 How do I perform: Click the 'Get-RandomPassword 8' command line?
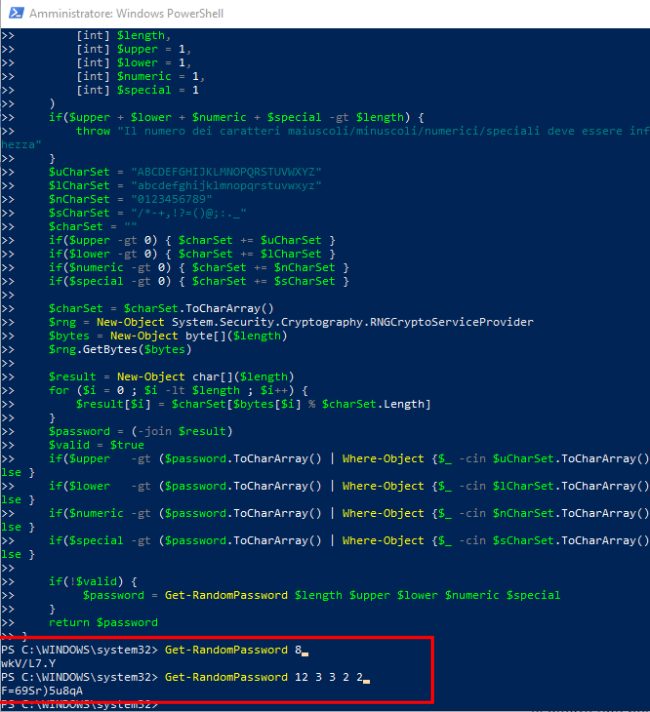233,649
